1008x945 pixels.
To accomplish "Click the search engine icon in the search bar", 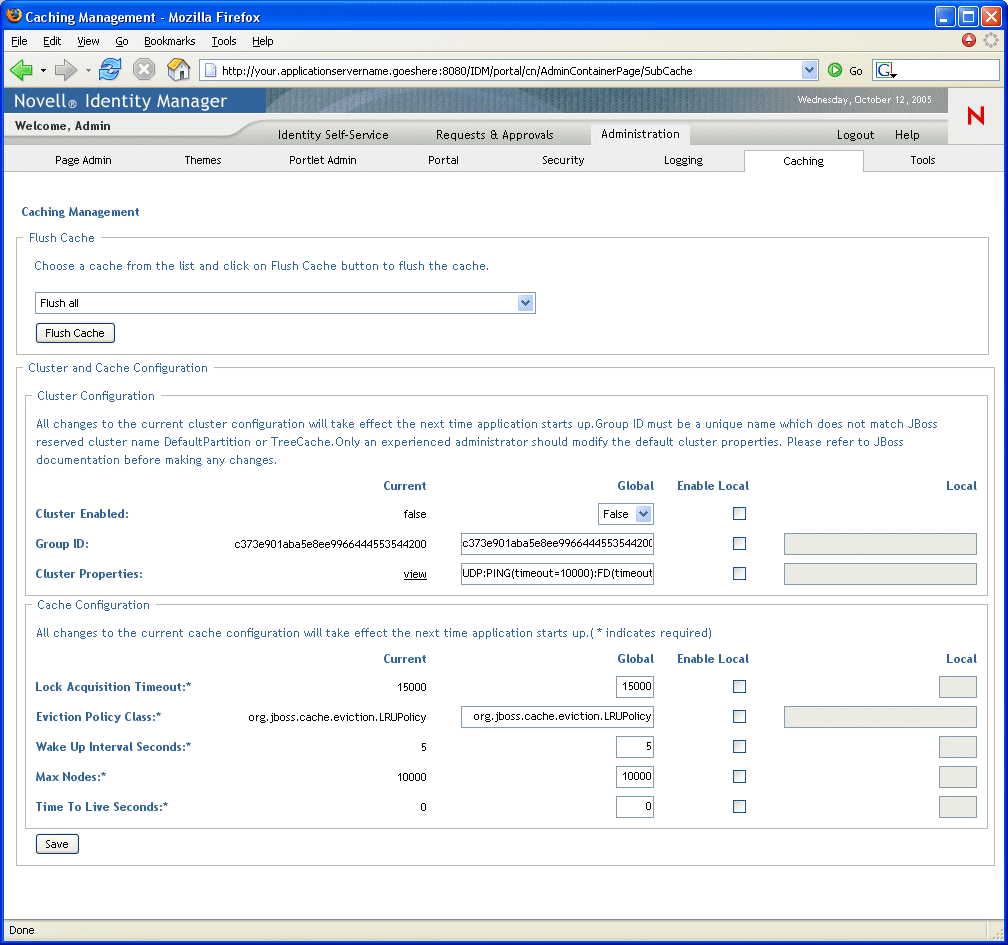I will pos(884,70).
